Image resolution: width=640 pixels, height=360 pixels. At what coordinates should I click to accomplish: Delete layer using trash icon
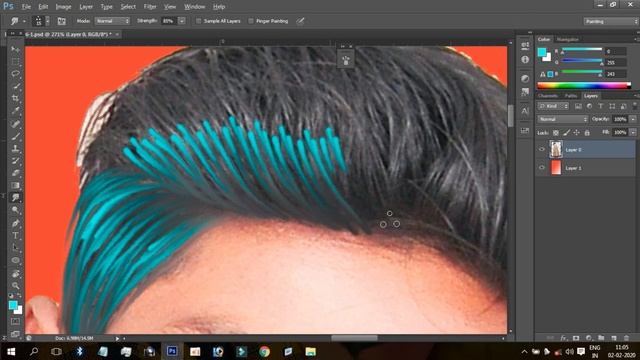tap(626, 338)
